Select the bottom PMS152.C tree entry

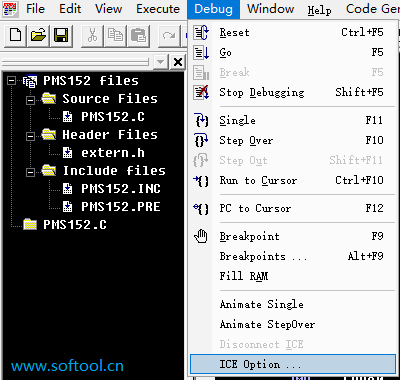pos(75,225)
